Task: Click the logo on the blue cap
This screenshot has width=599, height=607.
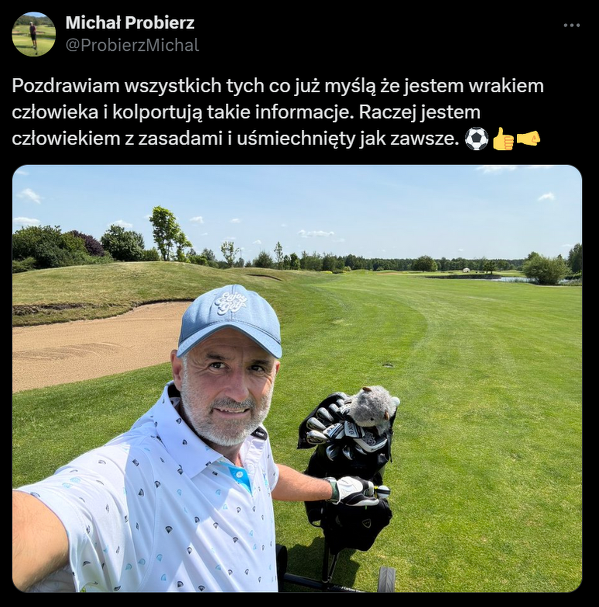Action: [231, 304]
